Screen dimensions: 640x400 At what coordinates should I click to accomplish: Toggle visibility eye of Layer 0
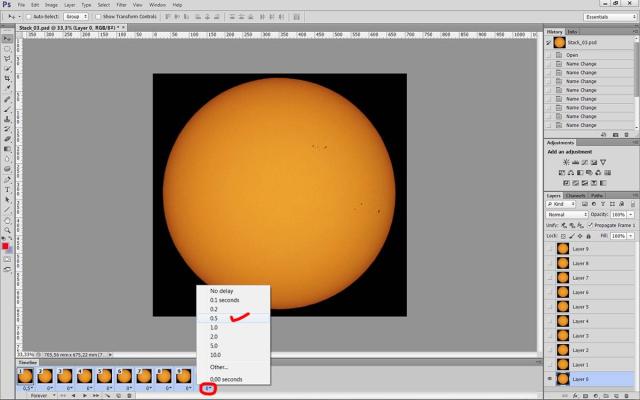point(550,379)
